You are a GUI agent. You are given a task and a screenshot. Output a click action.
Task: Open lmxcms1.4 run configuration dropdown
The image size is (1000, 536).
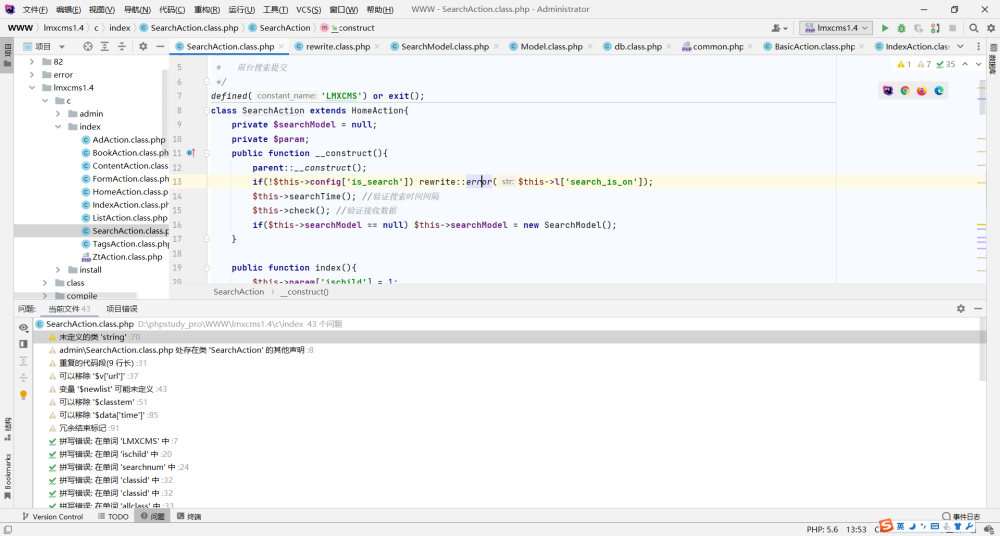pos(837,28)
